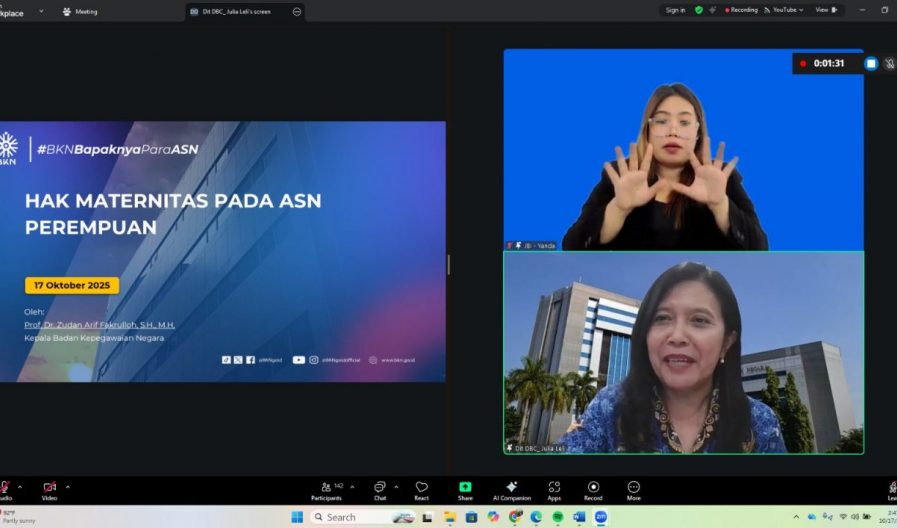The image size is (897, 528).
Task: Expand the audio options chevron
Action: (x=20, y=487)
